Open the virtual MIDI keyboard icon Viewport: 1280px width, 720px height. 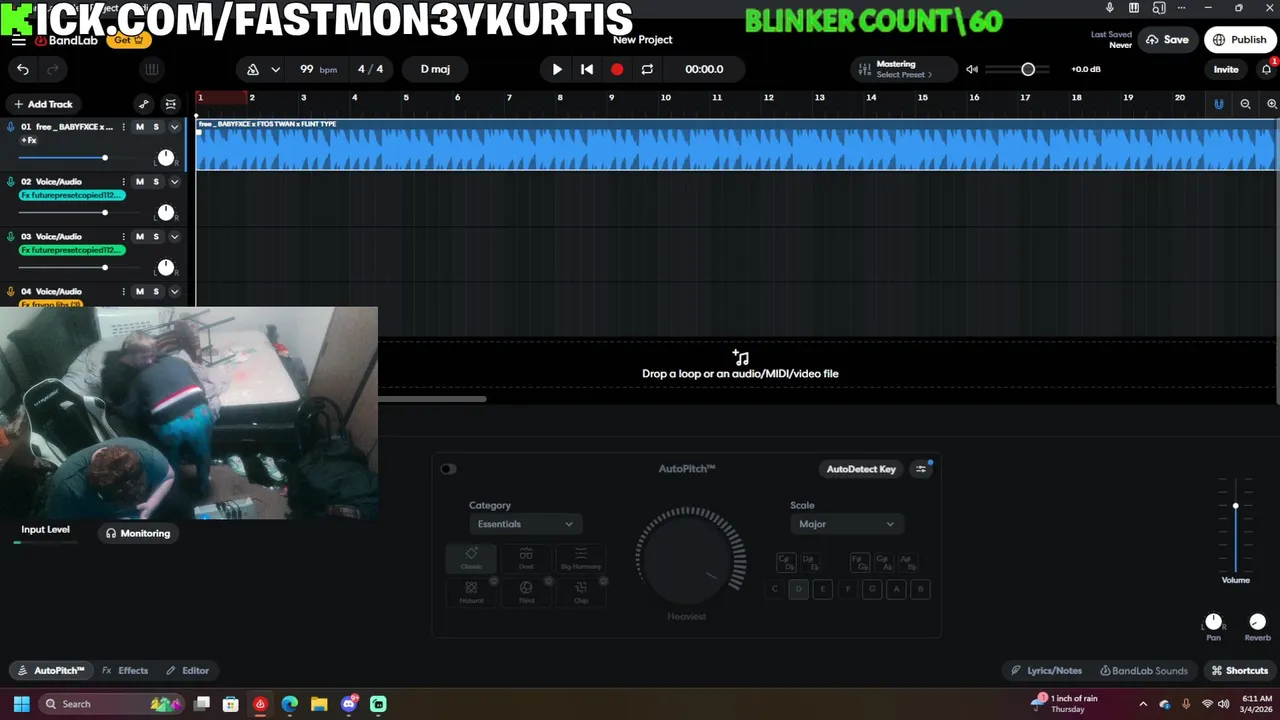click(152, 69)
